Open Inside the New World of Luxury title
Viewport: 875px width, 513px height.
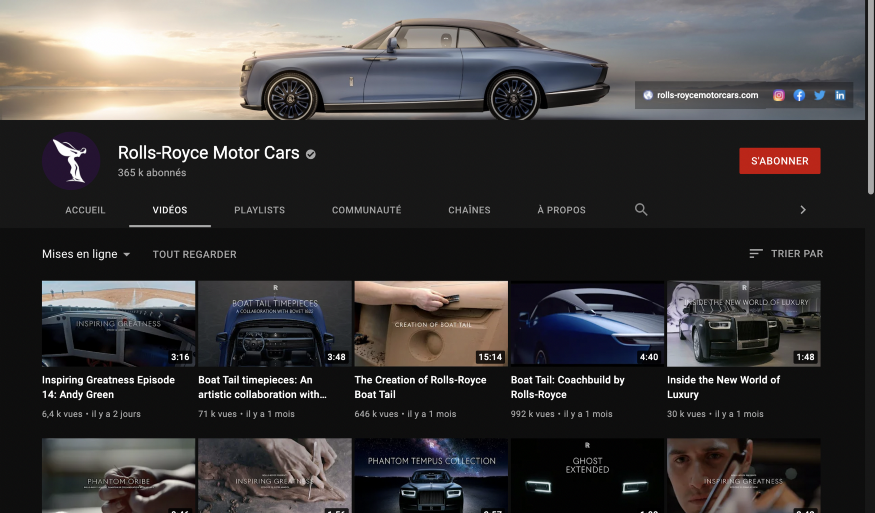tap(723, 387)
